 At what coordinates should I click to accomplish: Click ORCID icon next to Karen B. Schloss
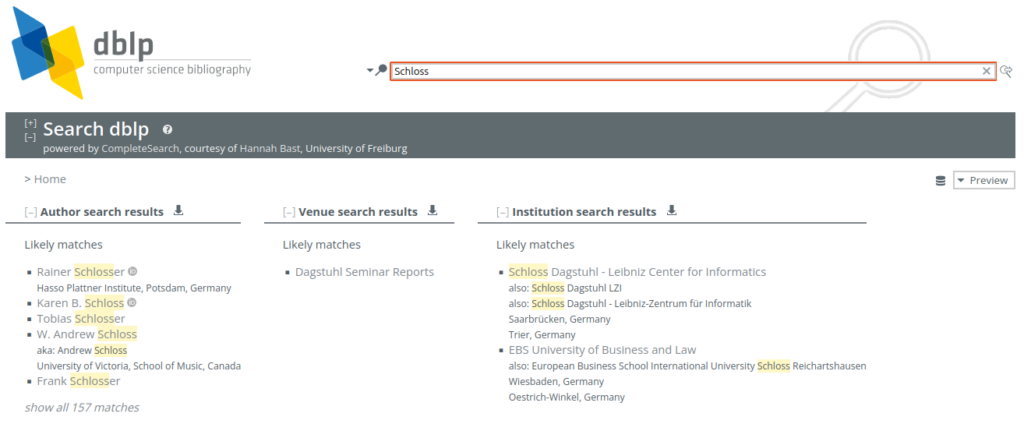[x=131, y=302]
